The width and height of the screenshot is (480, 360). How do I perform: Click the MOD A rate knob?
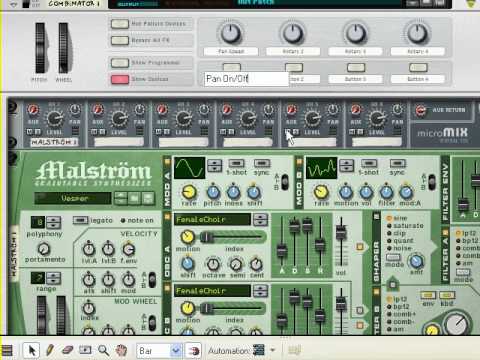[189, 192]
